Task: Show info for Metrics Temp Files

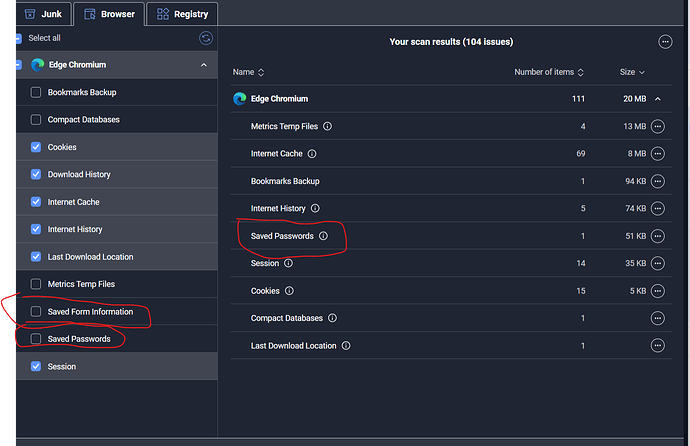Action: pos(327,126)
